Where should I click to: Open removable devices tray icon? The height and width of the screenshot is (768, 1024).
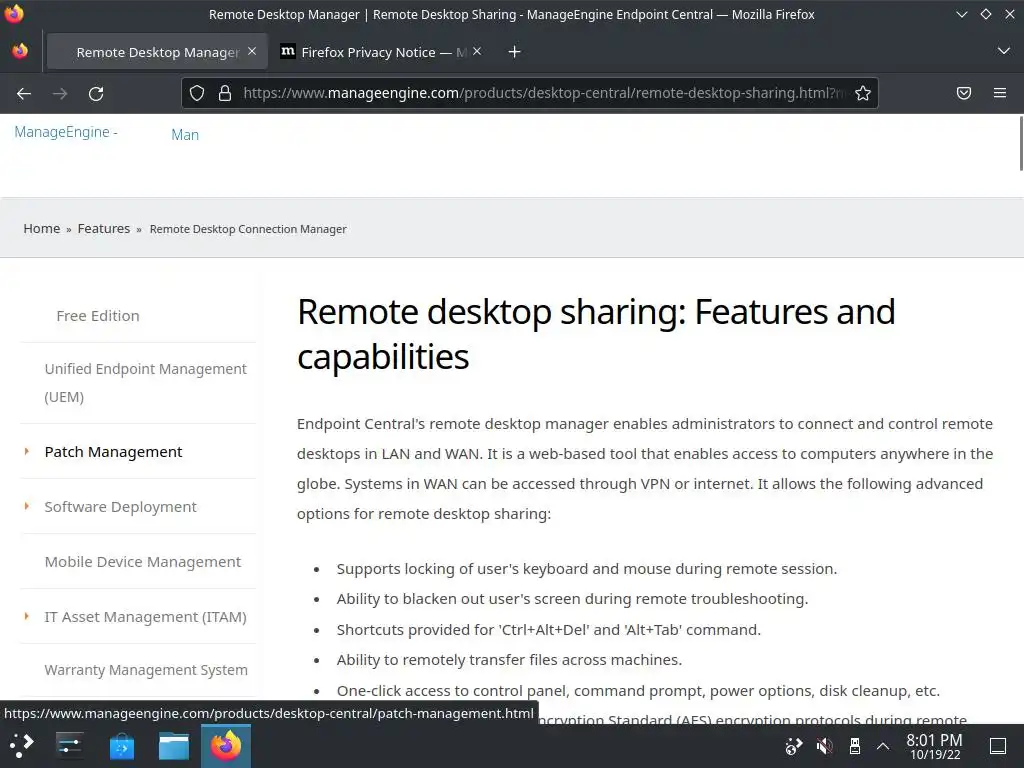coord(854,746)
